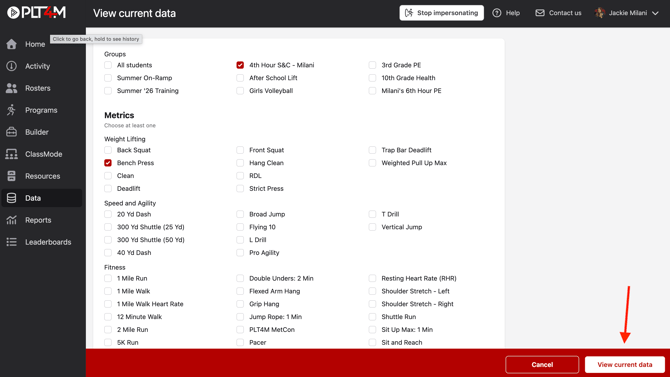This screenshot has width=670, height=377.
Task: Check the Summer On-Ramp group
Action: [x=108, y=78]
